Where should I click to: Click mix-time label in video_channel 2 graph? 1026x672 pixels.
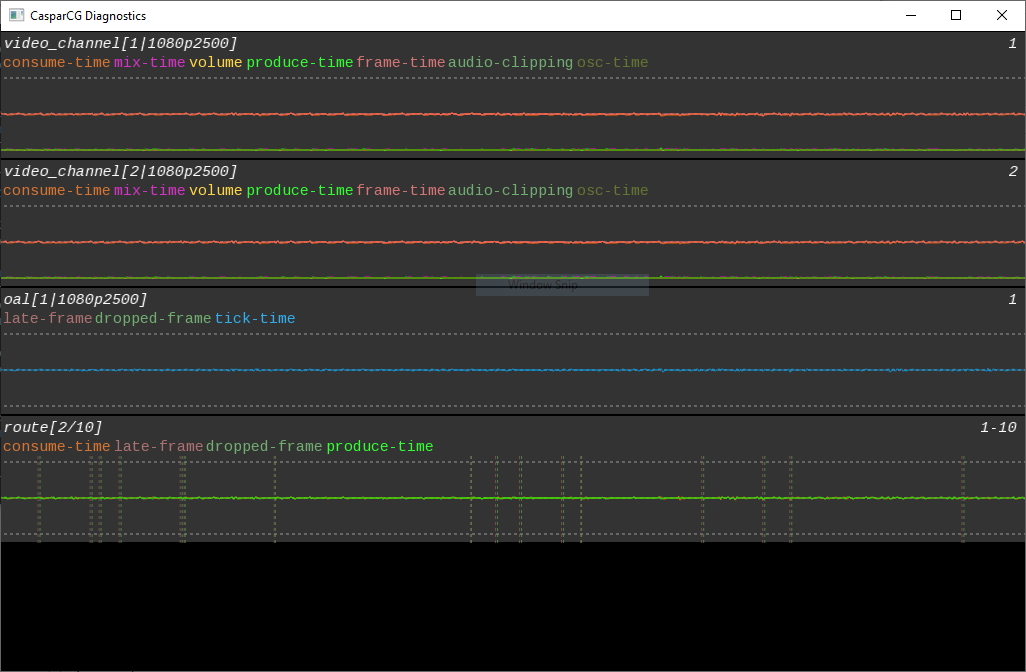pos(150,190)
